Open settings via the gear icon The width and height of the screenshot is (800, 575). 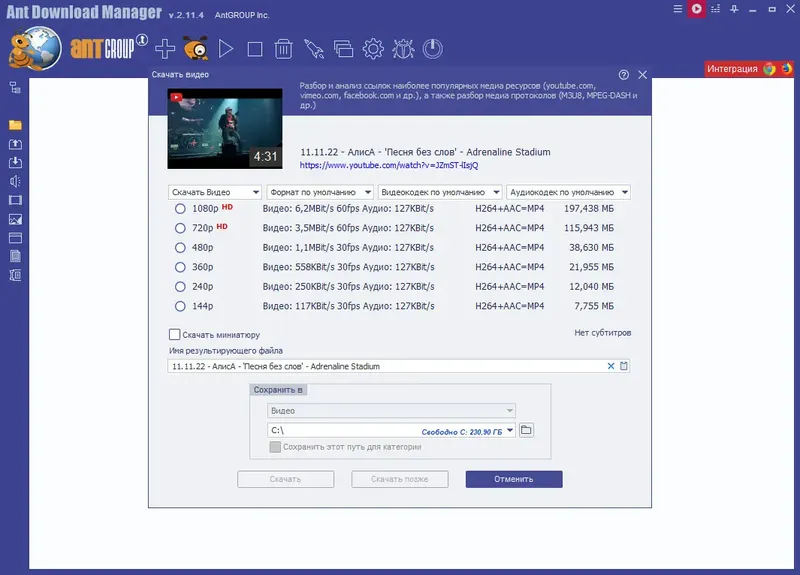[373, 49]
